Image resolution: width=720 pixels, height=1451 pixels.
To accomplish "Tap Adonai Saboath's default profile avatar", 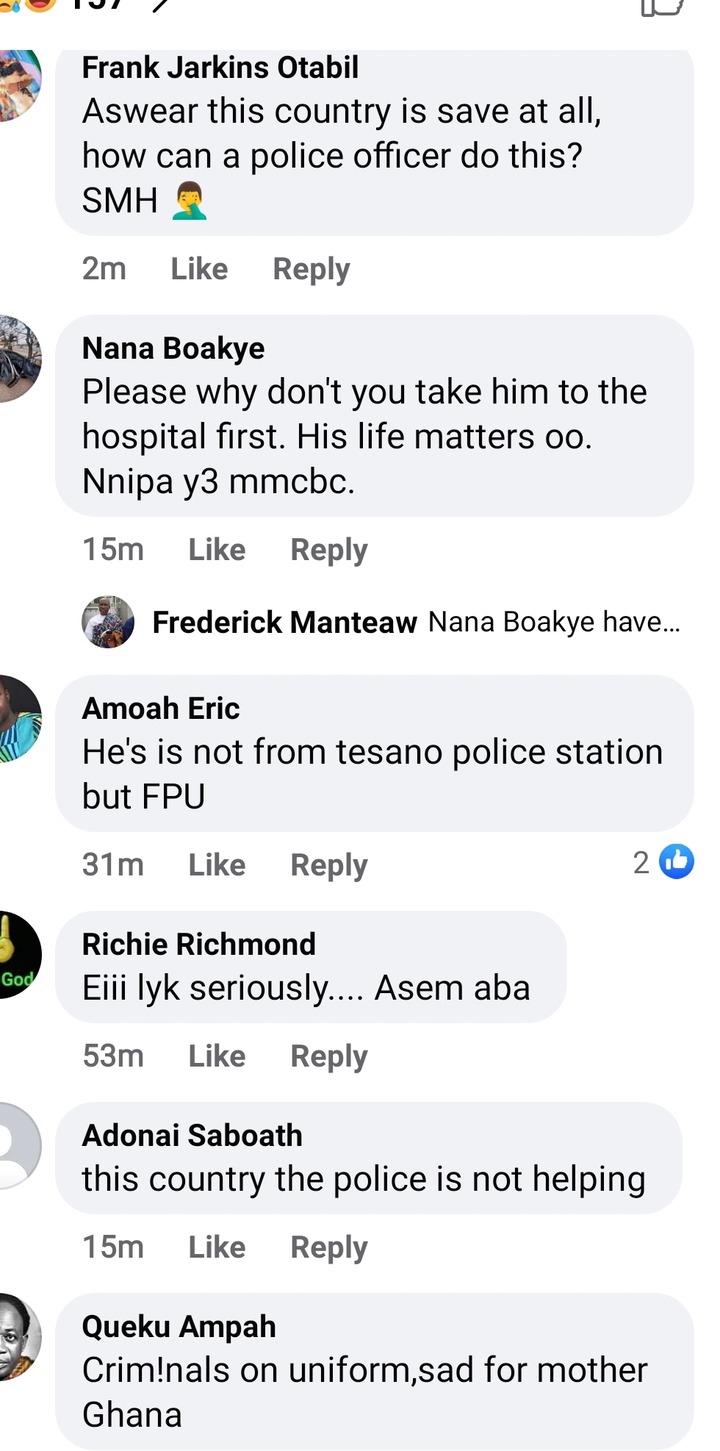I will tap(18, 1145).
